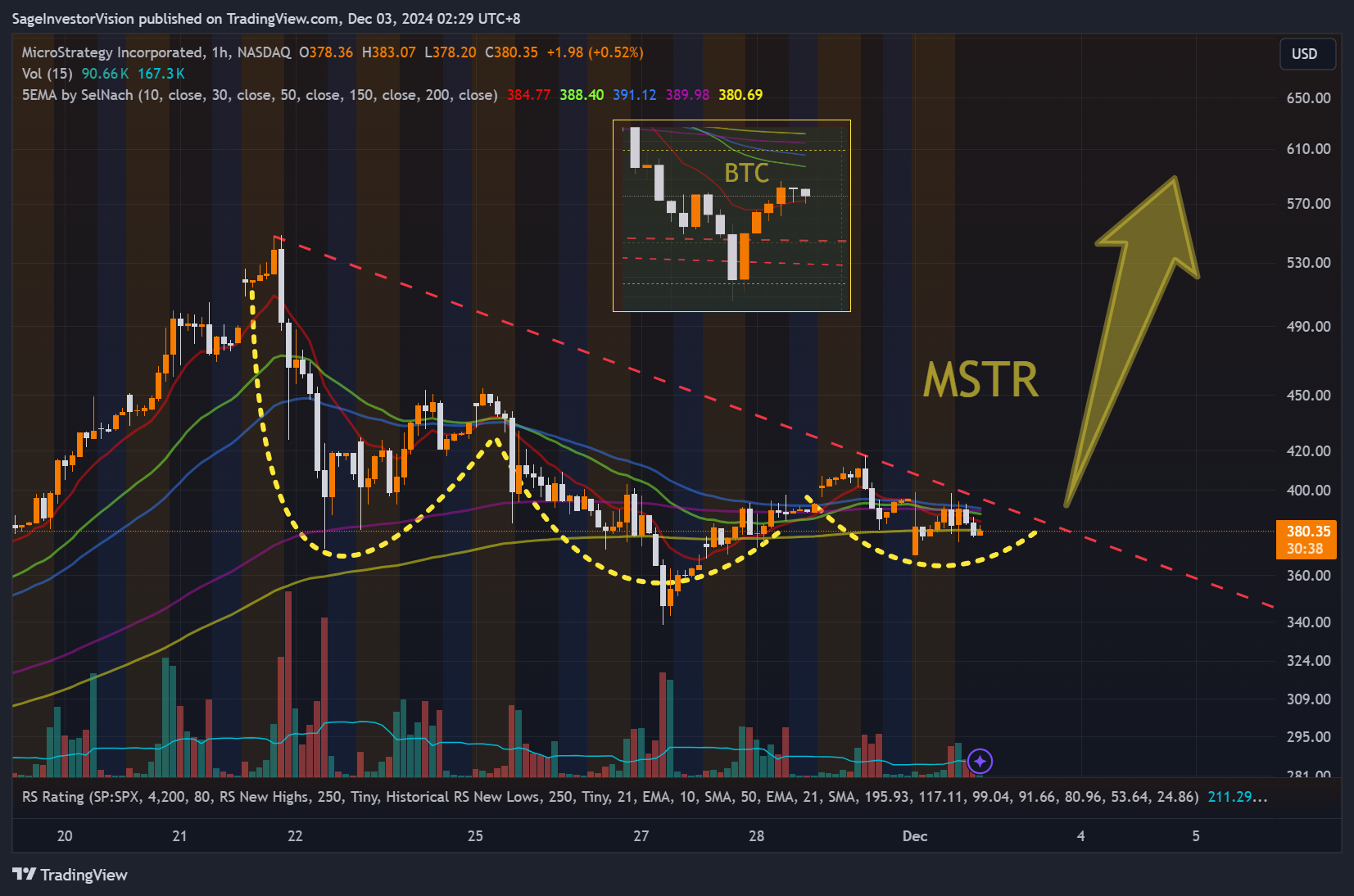Screen dimensions: 1354x896
Task: Click date 28 on the time axis
Action: 756,836
